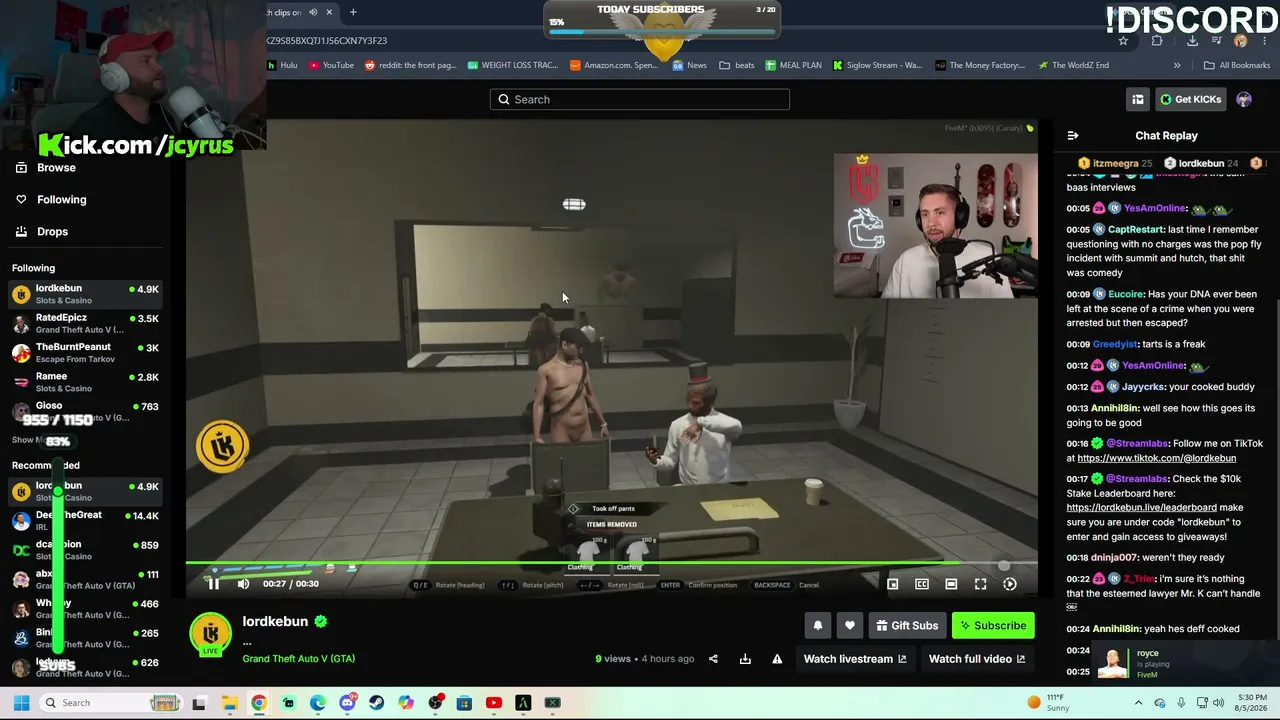Open the All Bookmarks folder
The image size is (1280, 720).
[x=1237, y=65]
